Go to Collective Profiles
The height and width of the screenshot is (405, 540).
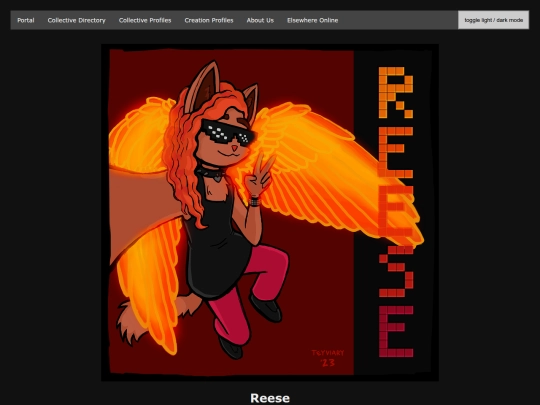[x=145, y=20]
